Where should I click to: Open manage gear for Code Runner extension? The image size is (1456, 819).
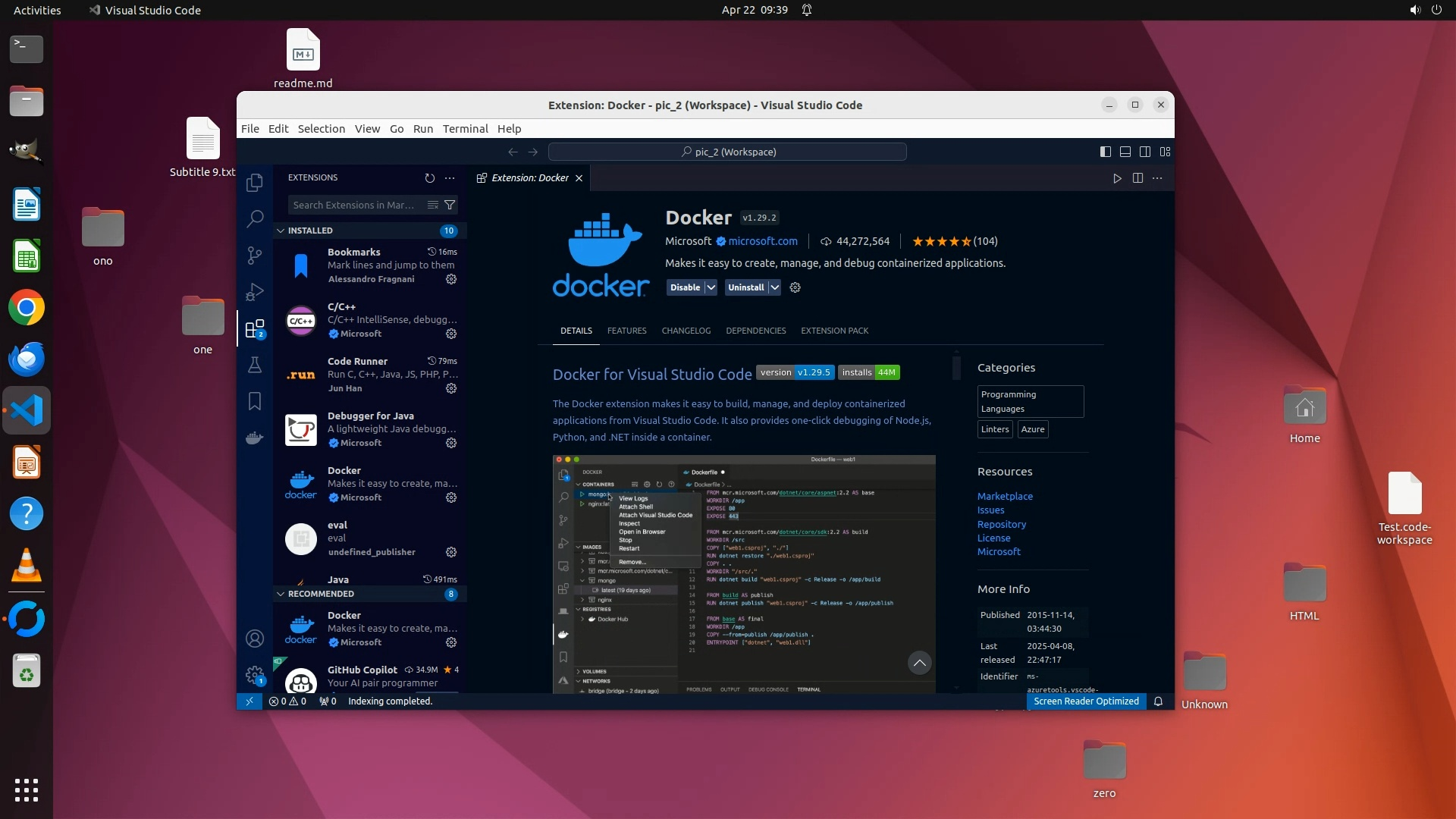pos(451,388)
